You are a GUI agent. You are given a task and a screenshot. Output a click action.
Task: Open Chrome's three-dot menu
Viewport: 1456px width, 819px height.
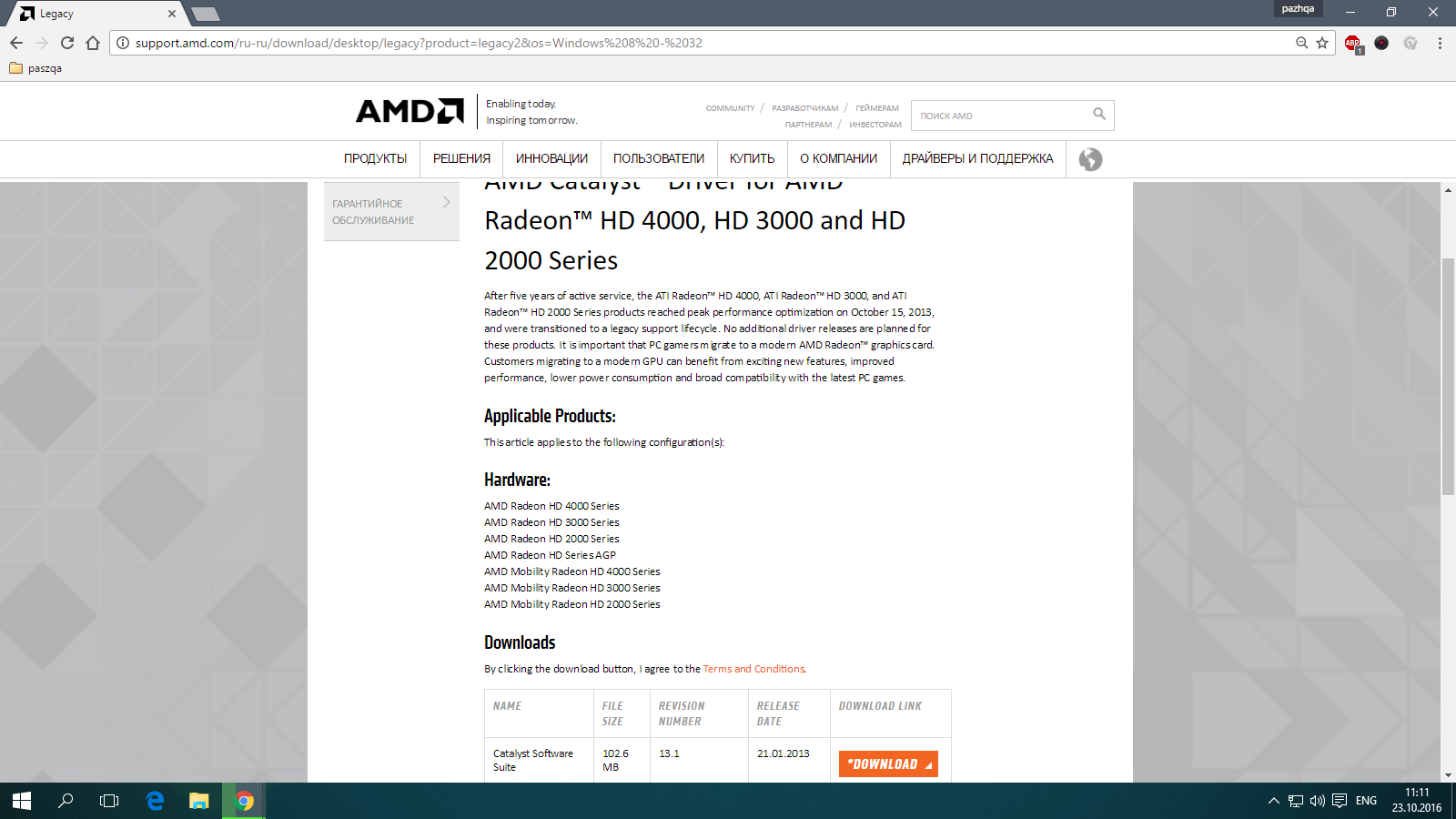(x=1440, y=43)
